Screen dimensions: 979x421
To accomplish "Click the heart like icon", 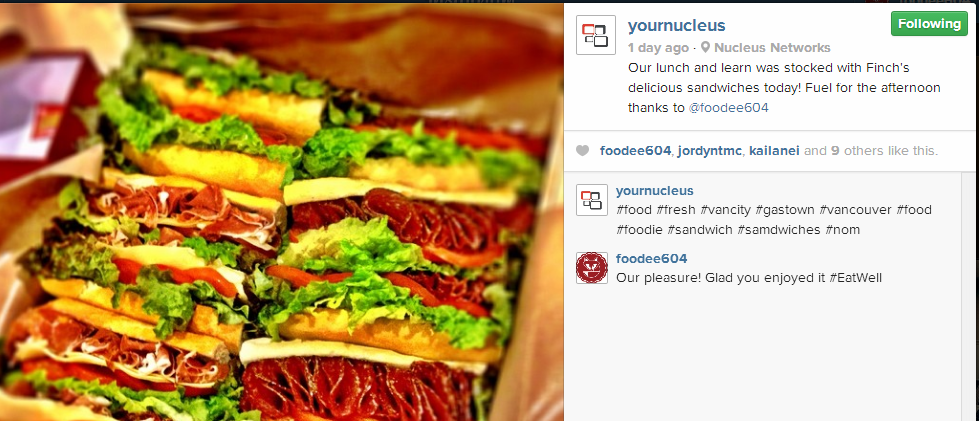I will (582, 151).
